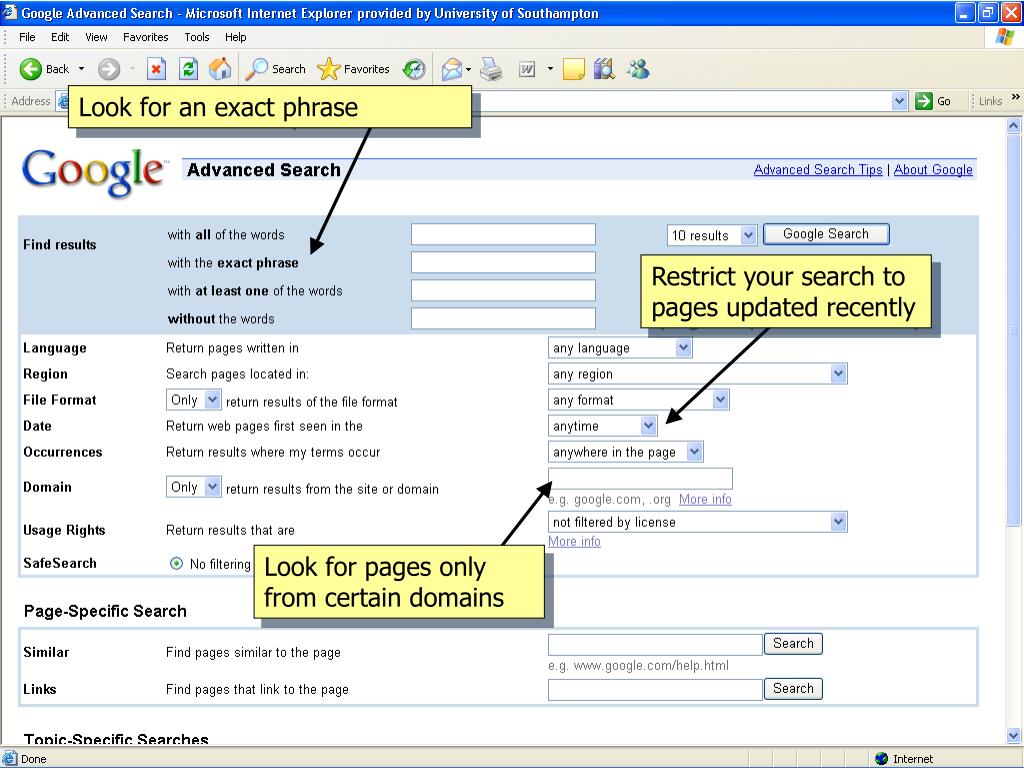Click scrollbar up arrow
The image size is (1024, 768).
(1014, 125)
